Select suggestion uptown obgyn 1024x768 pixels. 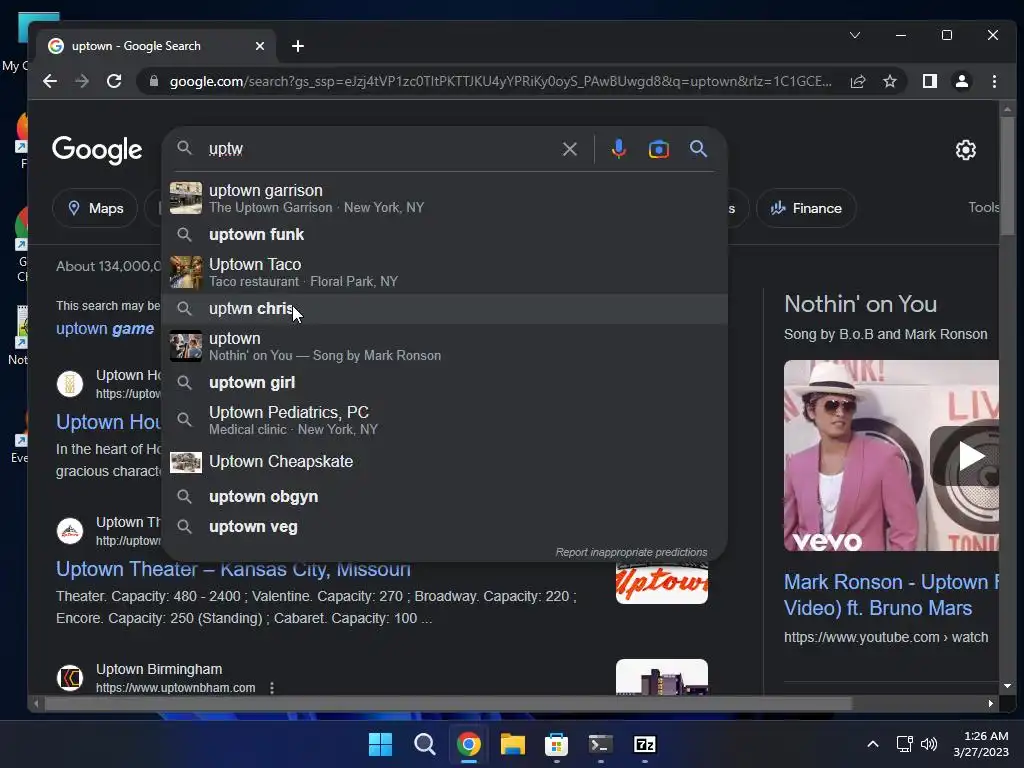click(445, 496)
